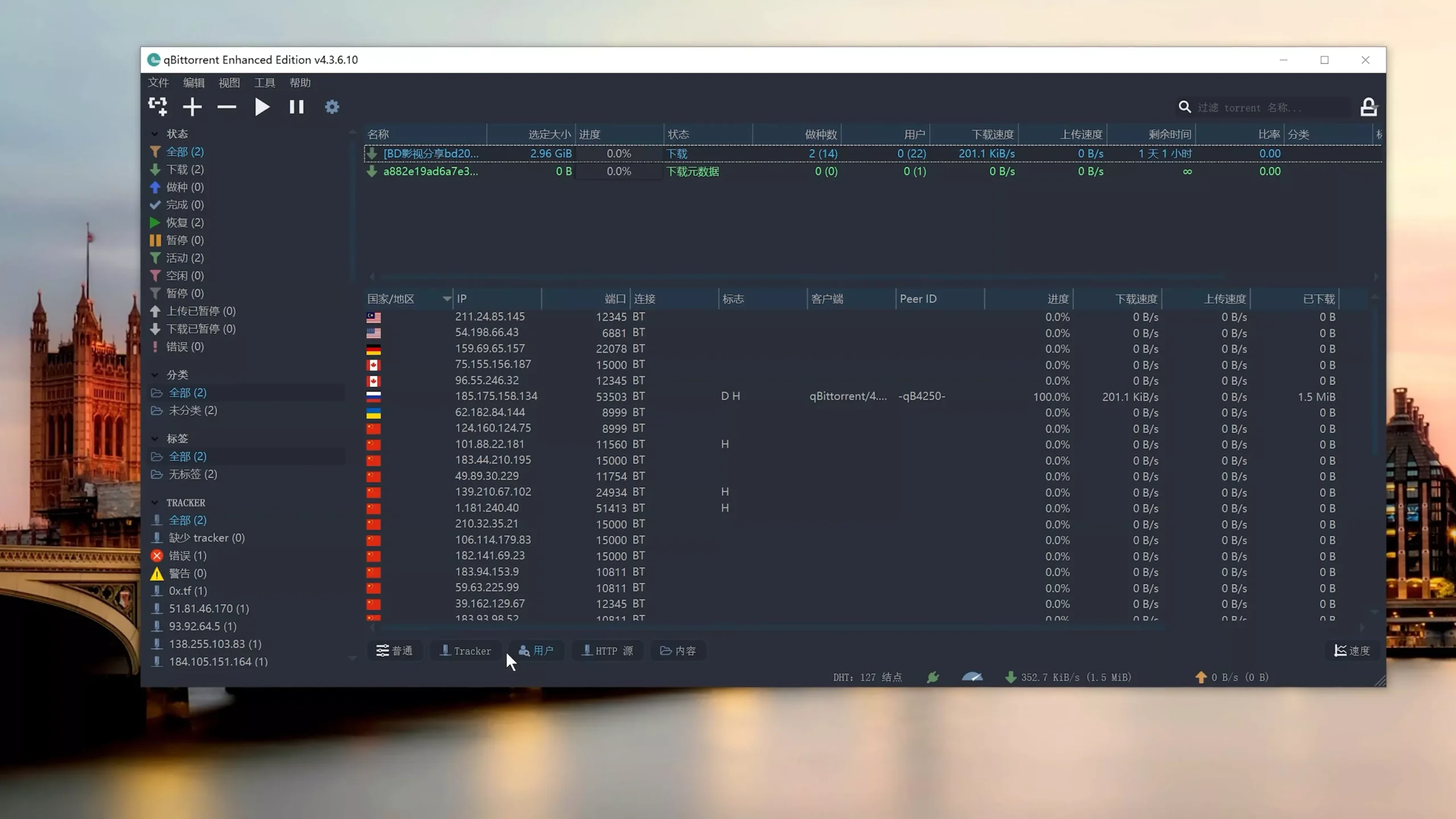This screenshot has width=1456, height=819.
Task: Collapse the 状态 filter section
Action: click(155, 133)
